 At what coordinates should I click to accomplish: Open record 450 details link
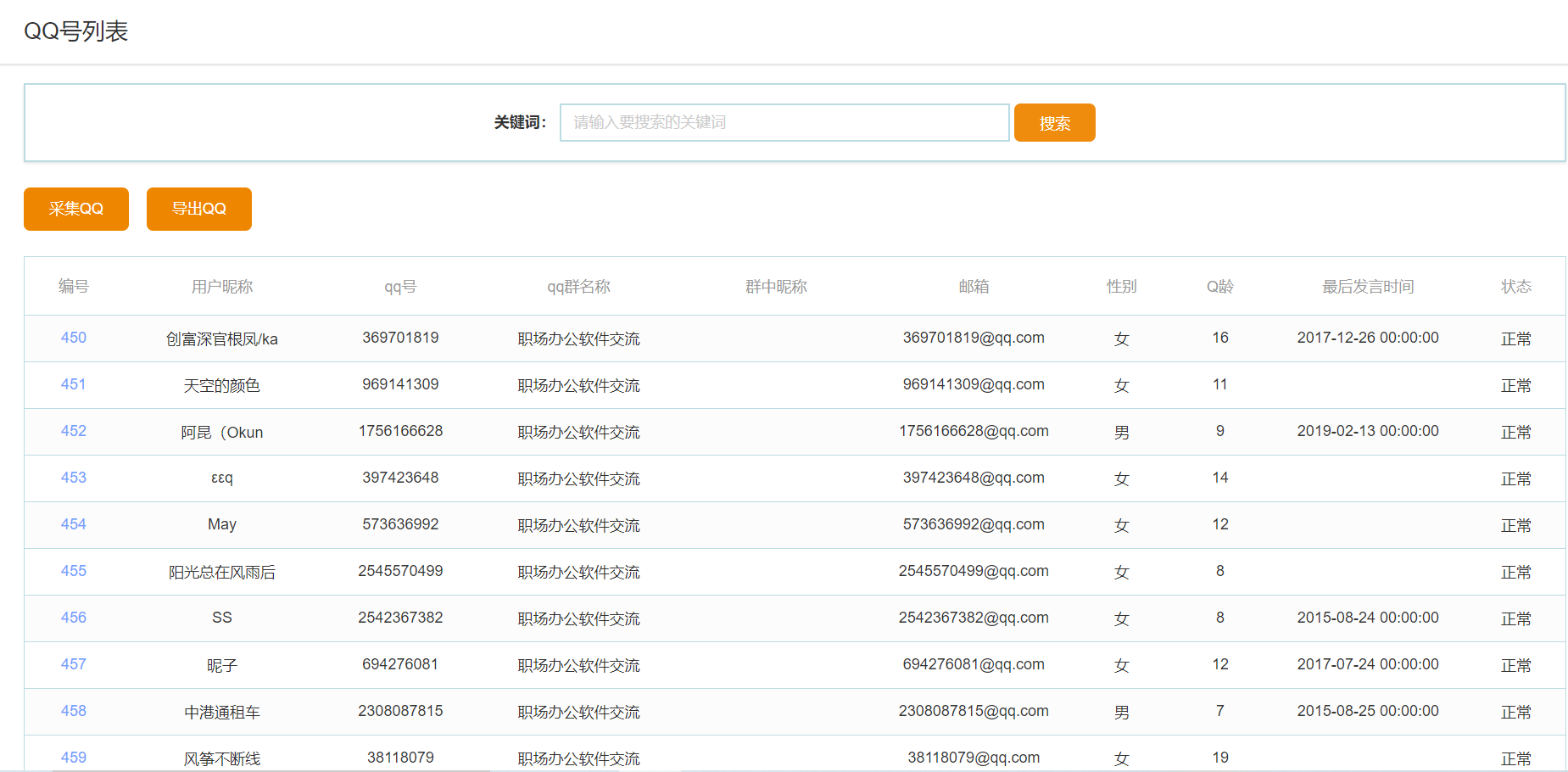(x=73, y=337)
